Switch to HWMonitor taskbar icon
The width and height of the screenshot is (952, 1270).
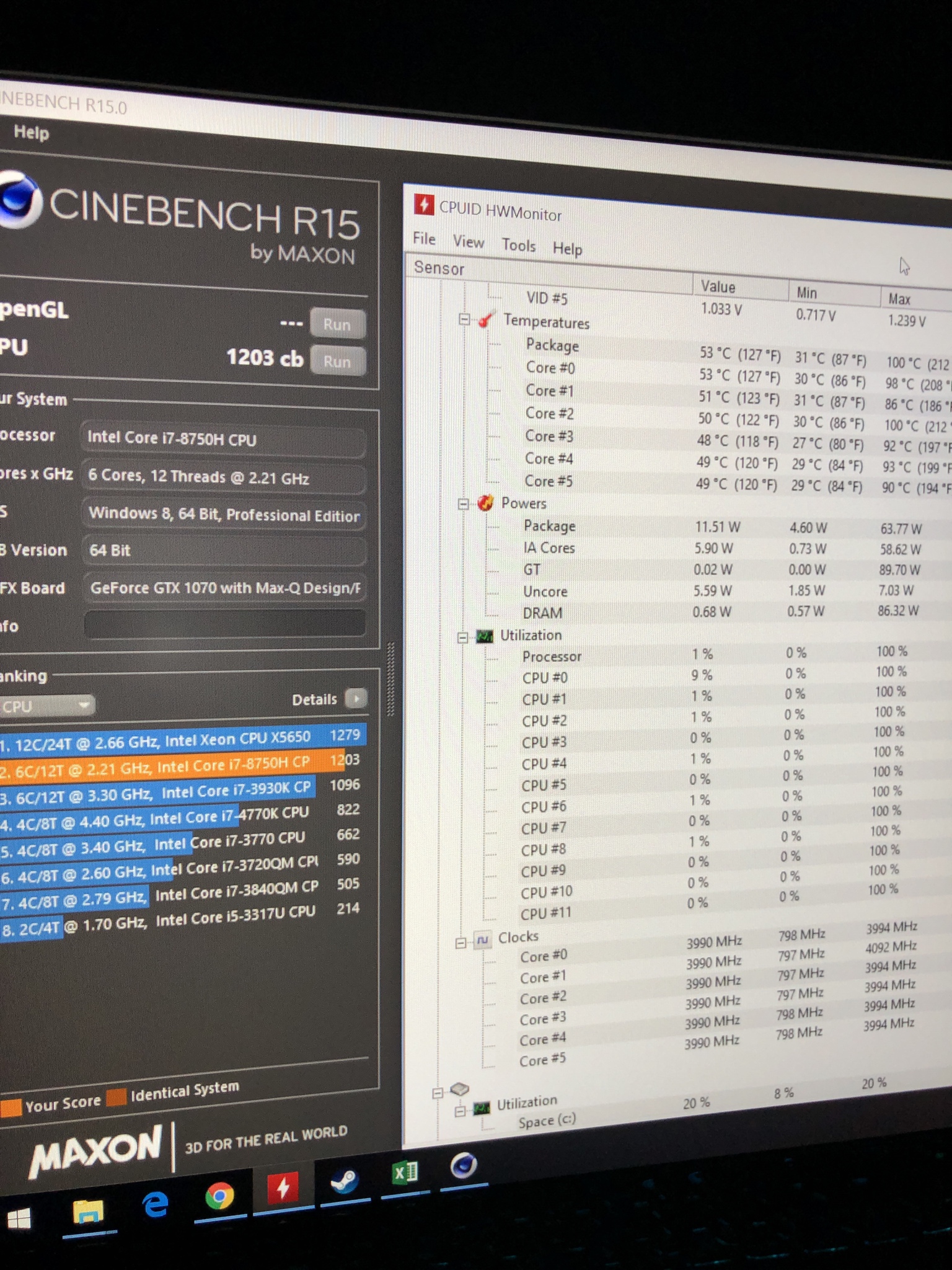point(283,1188)
